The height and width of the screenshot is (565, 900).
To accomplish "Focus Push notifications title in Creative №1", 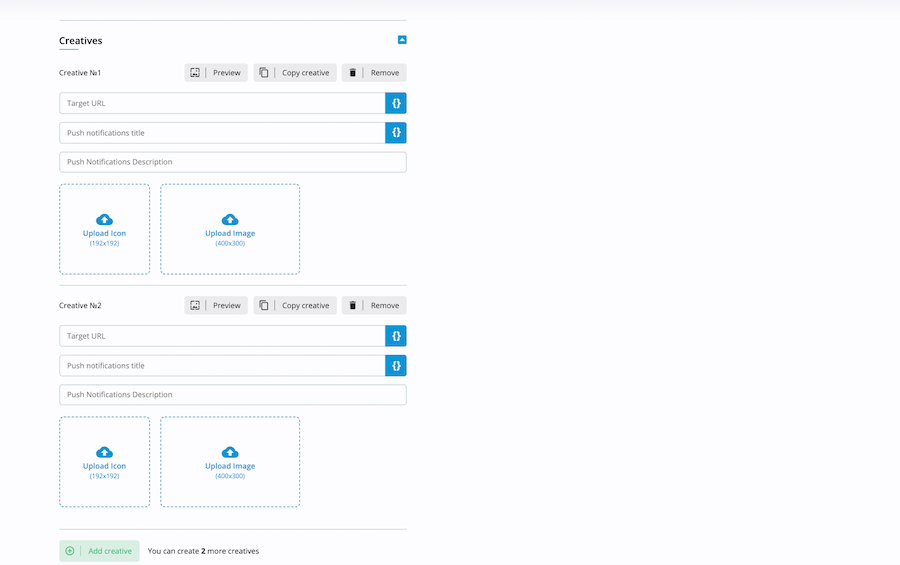I will click(222, 133).
